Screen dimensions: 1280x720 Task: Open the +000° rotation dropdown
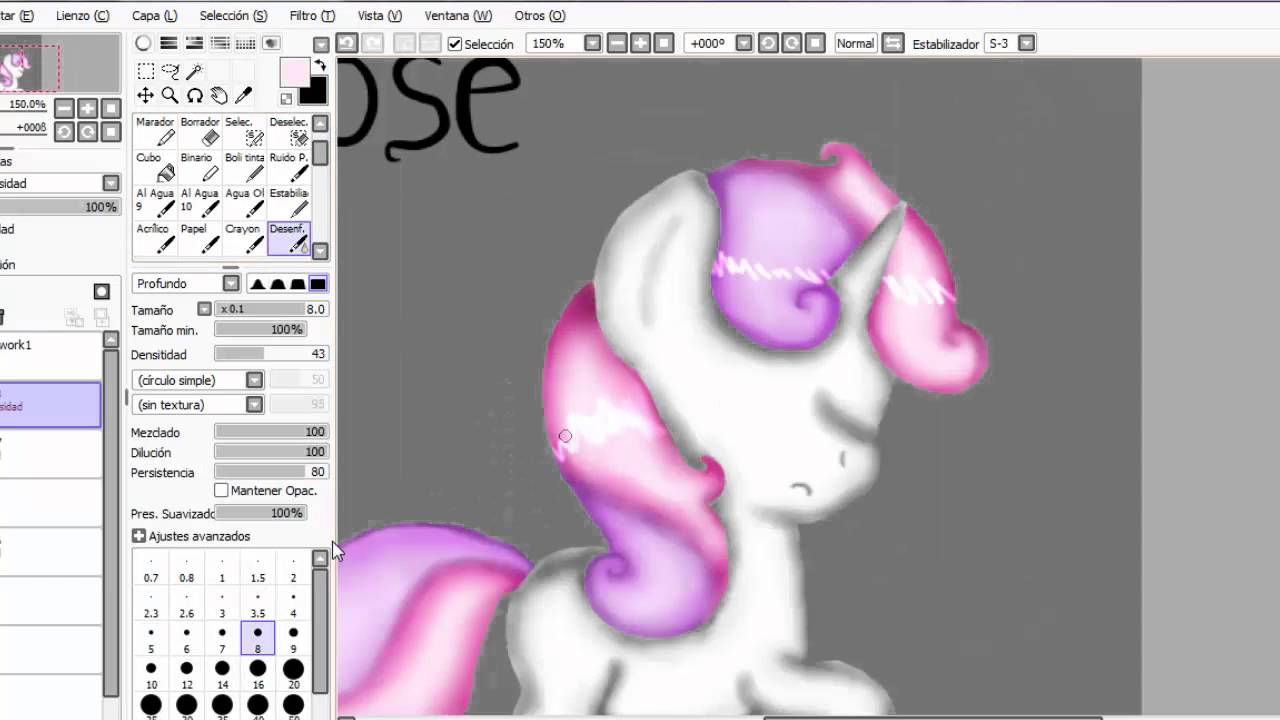click(x=744, y=43)
